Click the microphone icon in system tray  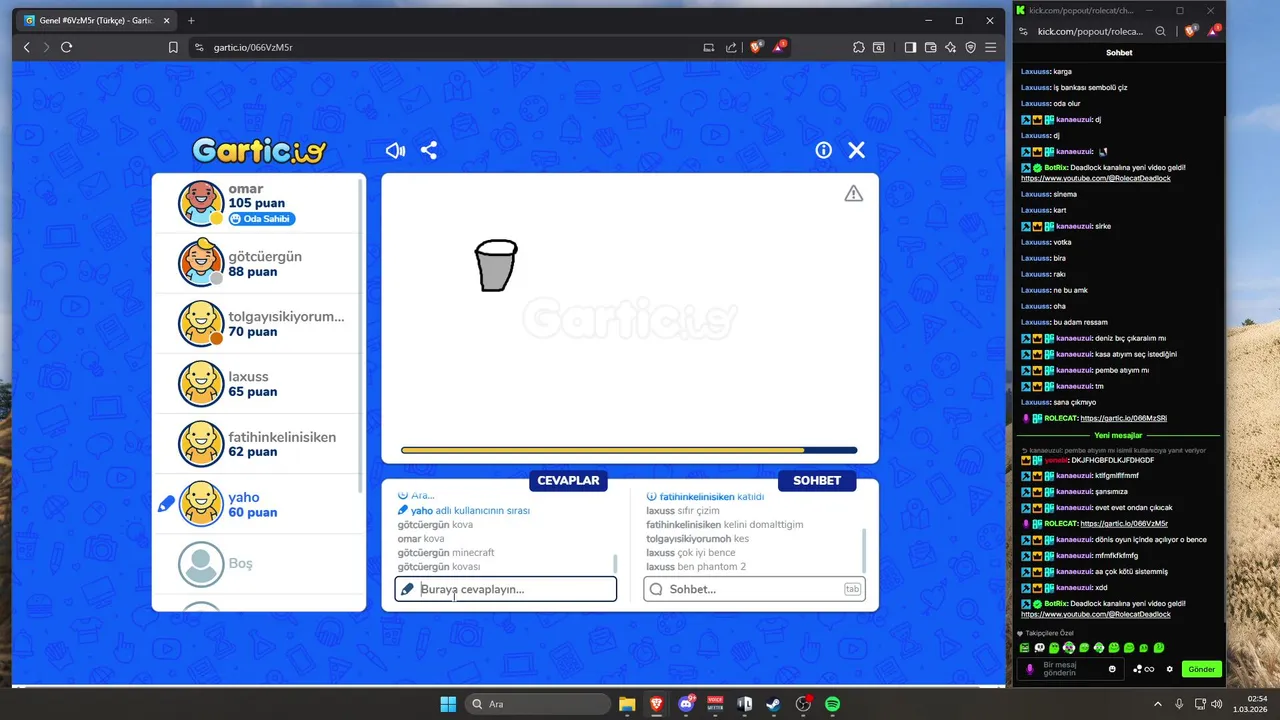pos(1179,704)
